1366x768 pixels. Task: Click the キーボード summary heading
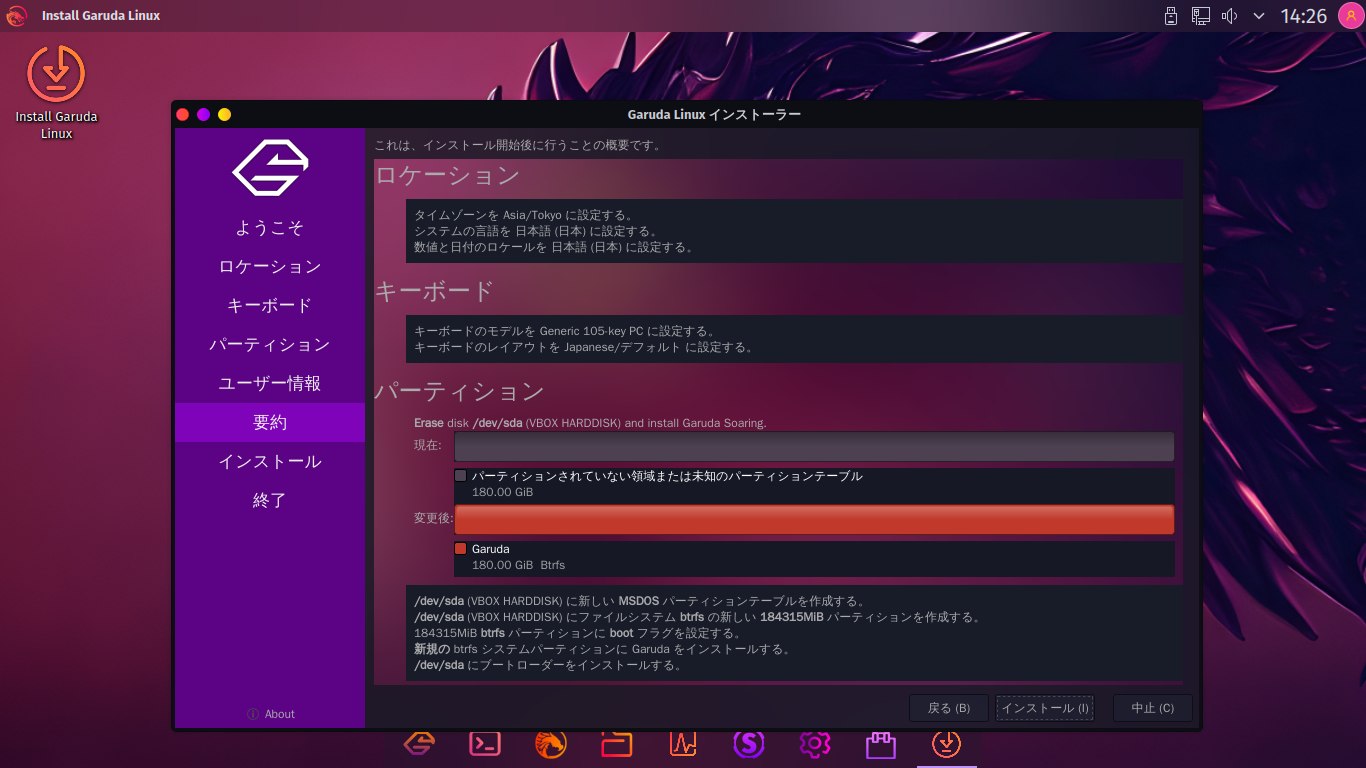435,291
